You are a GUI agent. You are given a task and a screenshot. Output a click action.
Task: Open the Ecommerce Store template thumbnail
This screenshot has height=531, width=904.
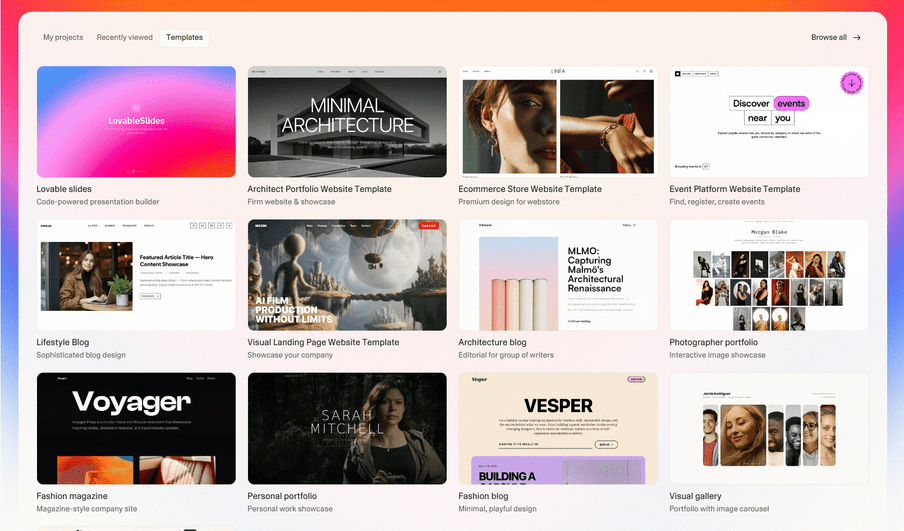(558, 122)
